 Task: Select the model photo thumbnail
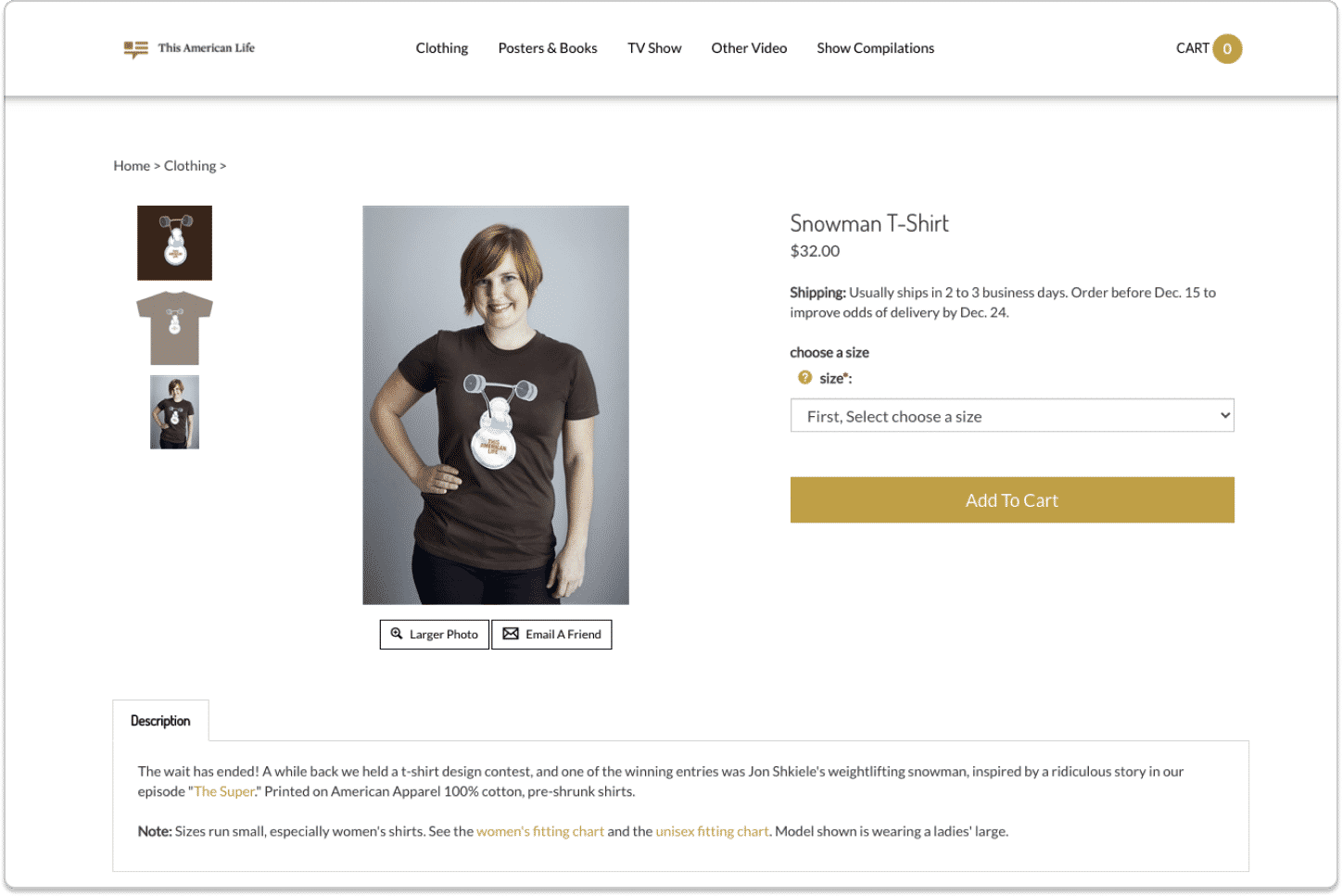coord(175,412)
